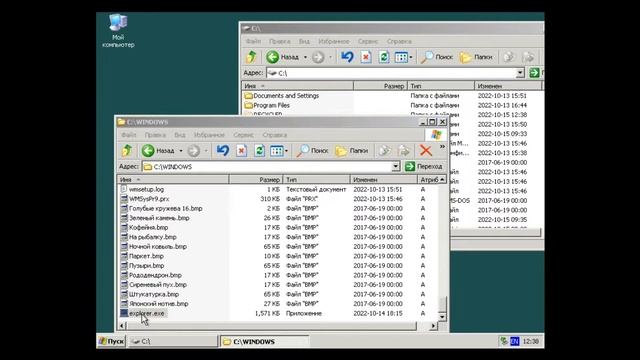Viewport: 640px width, 360px height.
Task: Switch to C:\WINDOWS taskbar button
Action: (x=265, y=341)
